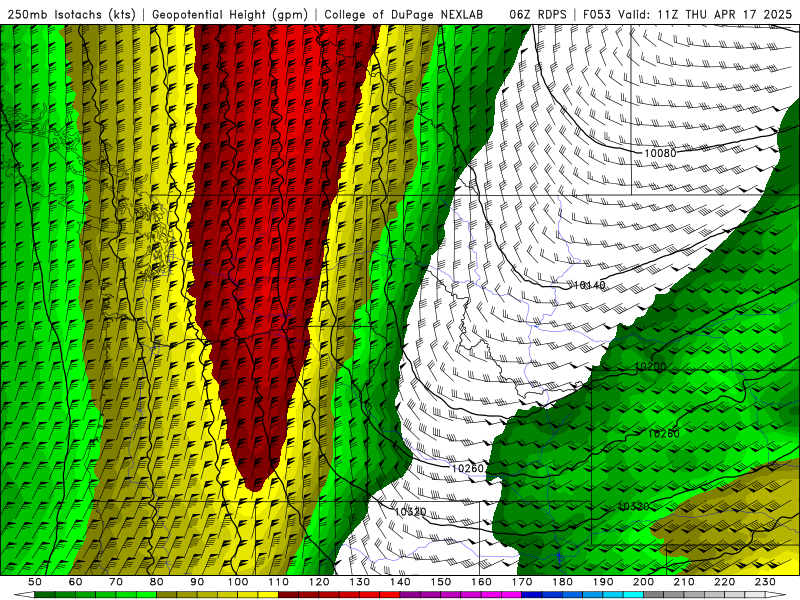Click the 110 value on the color scale
The height and width of the screenshot is (600, 800).
[x=278, y=582]
